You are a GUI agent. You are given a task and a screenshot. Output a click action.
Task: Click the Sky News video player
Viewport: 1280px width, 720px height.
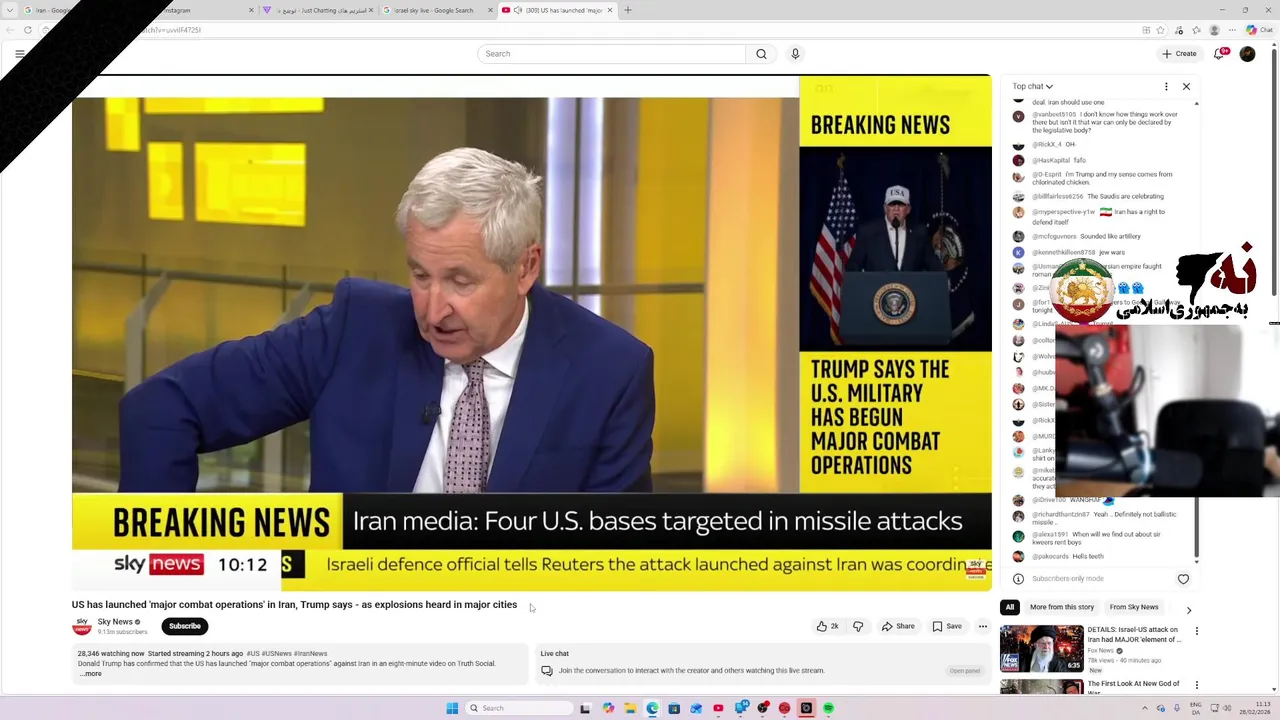532,333
